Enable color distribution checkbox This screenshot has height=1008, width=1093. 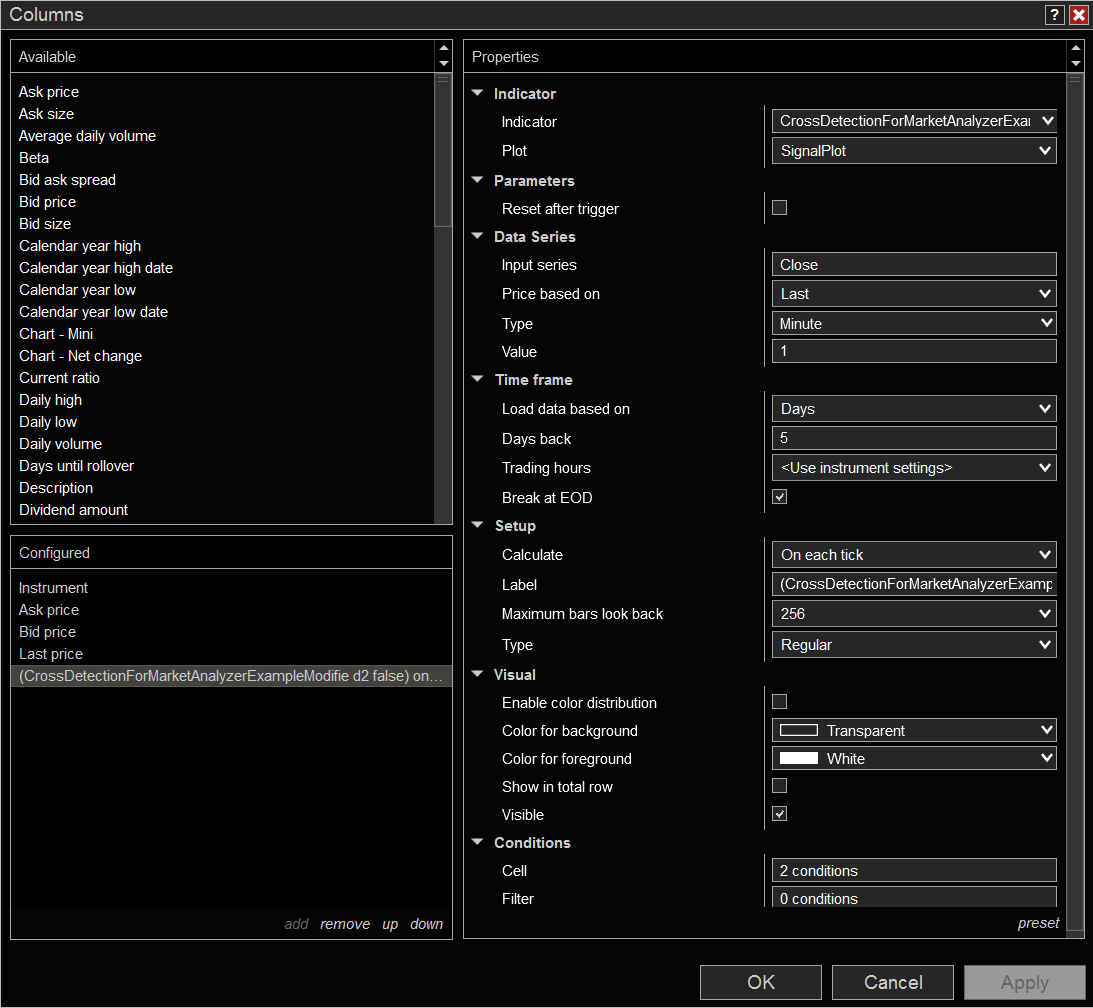click(x=779, y=701)
